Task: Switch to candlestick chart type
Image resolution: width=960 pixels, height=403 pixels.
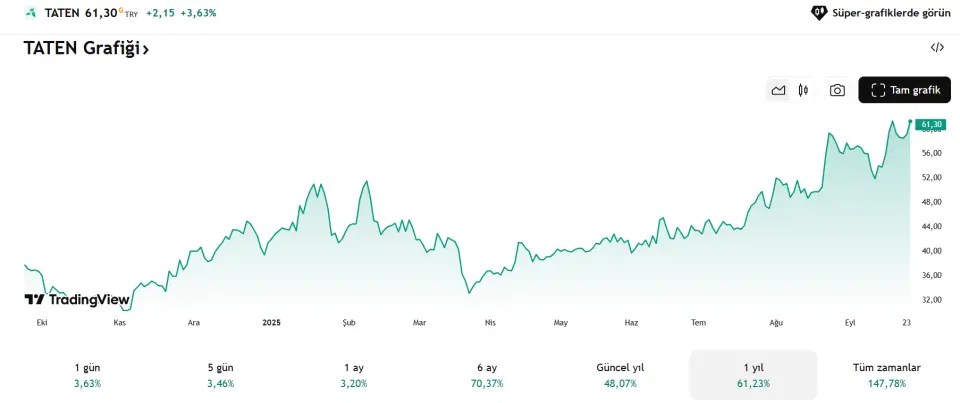Action: [804, 90]
